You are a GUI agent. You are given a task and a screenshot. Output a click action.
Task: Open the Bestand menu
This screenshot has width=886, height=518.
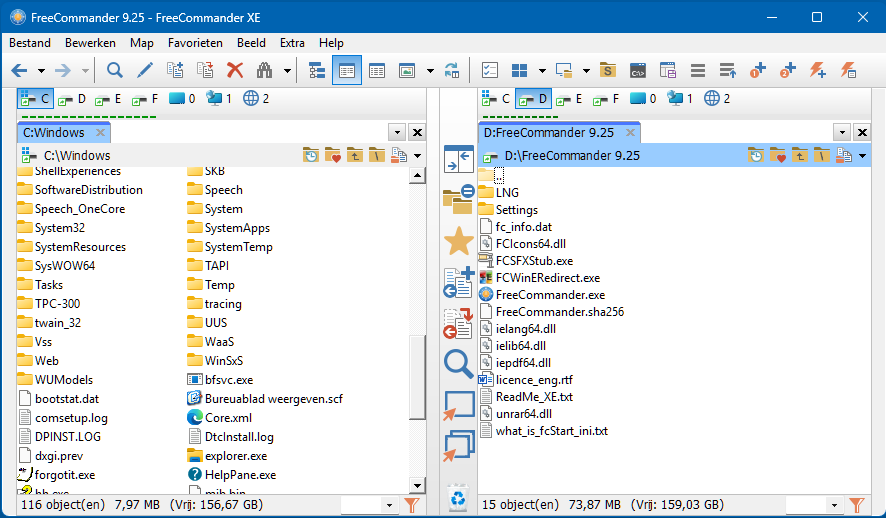click(x=30, y=43)
